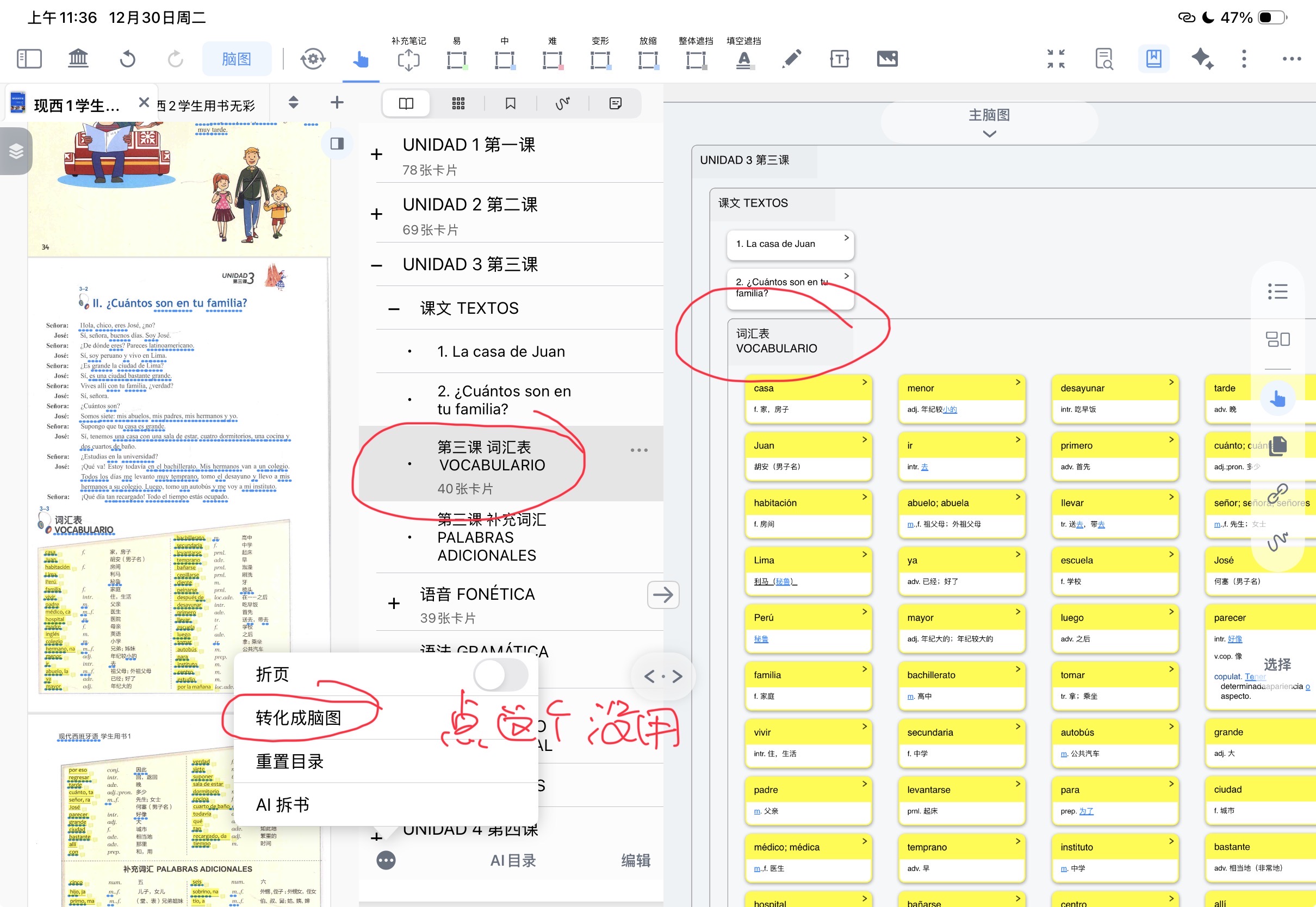
Task: Click the image insert icon
Action: [x=886, y=59]
